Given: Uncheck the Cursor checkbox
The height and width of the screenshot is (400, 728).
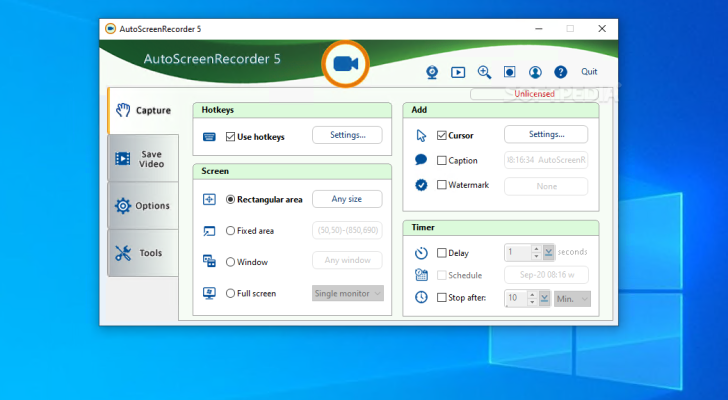Looking at the screenshot, I should coord(442,135).
